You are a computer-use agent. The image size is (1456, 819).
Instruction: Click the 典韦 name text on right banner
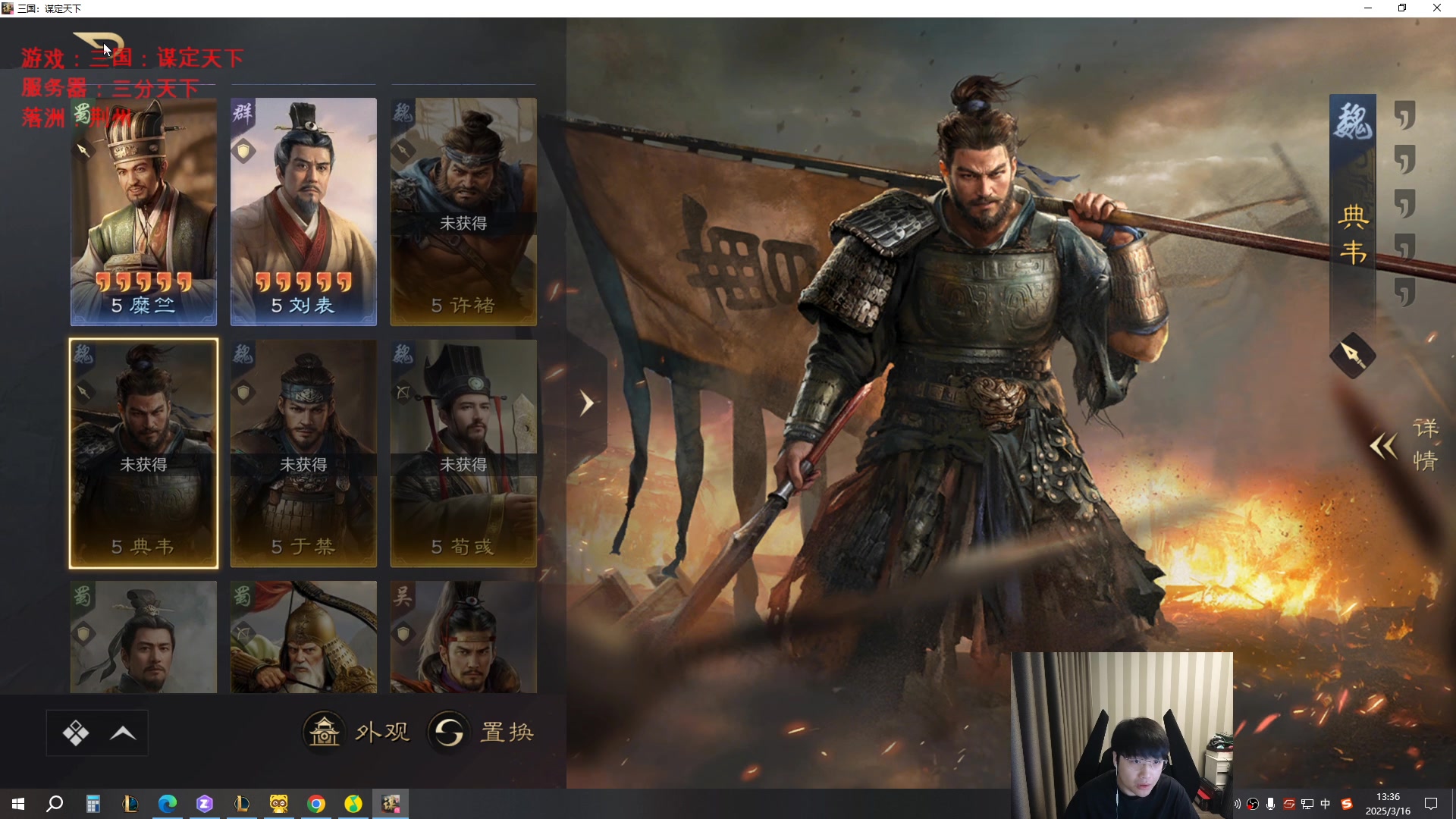point(1353,234)
